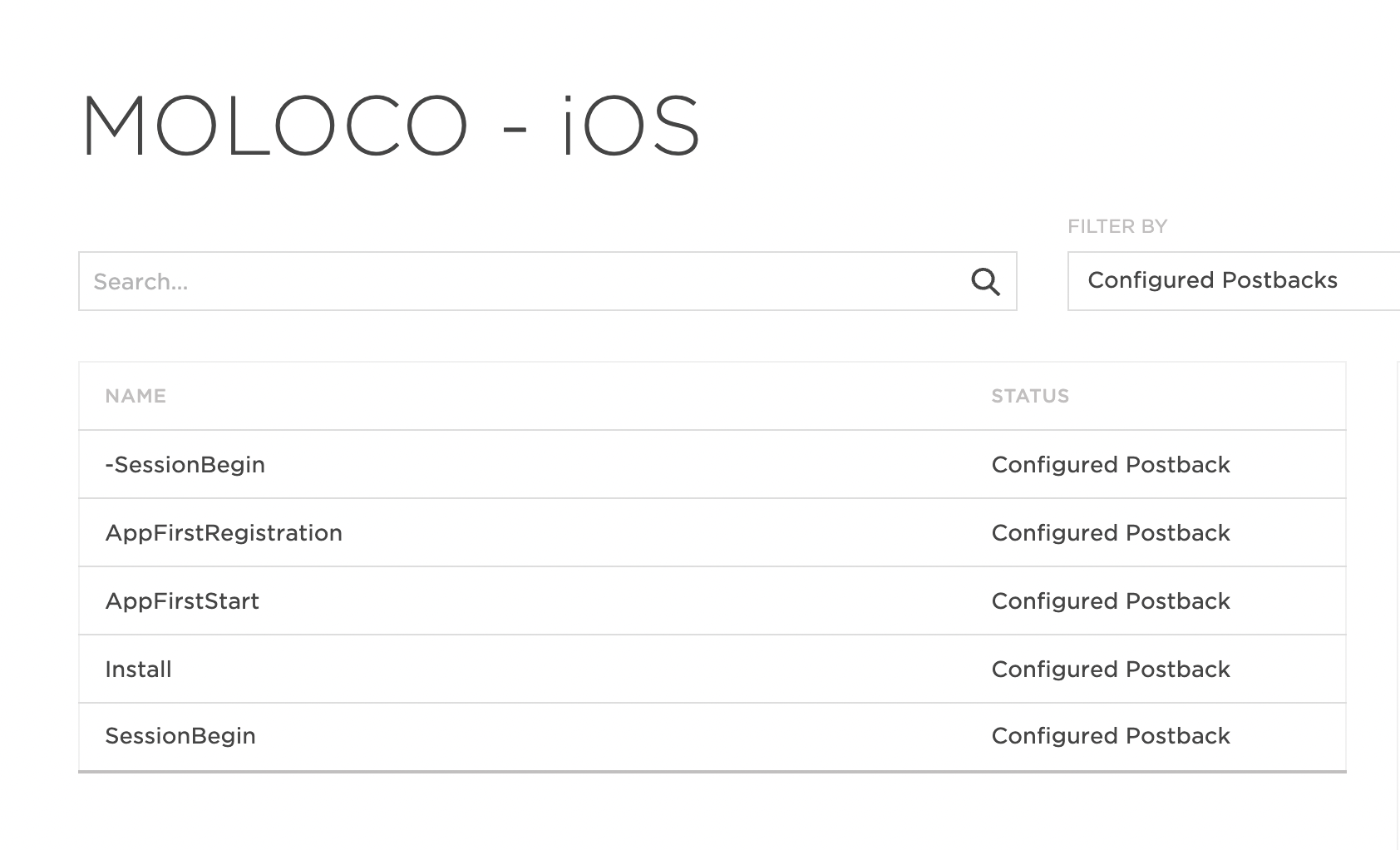Open the -SessionBegin event row
This screenshot has height=850, width=1400.
pyautogui.click(x=185, y=465)
